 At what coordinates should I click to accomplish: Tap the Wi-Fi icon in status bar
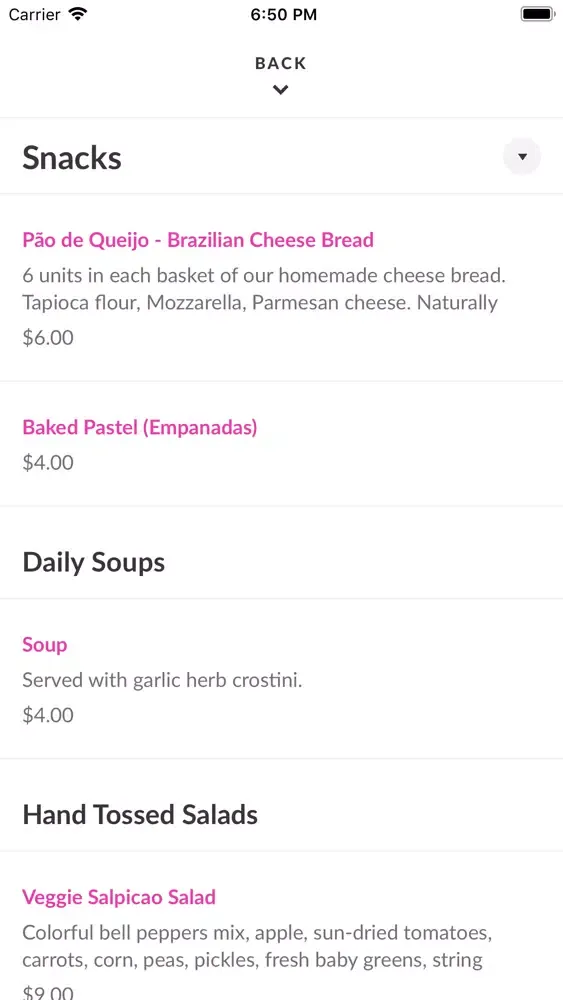pos(77,14)
